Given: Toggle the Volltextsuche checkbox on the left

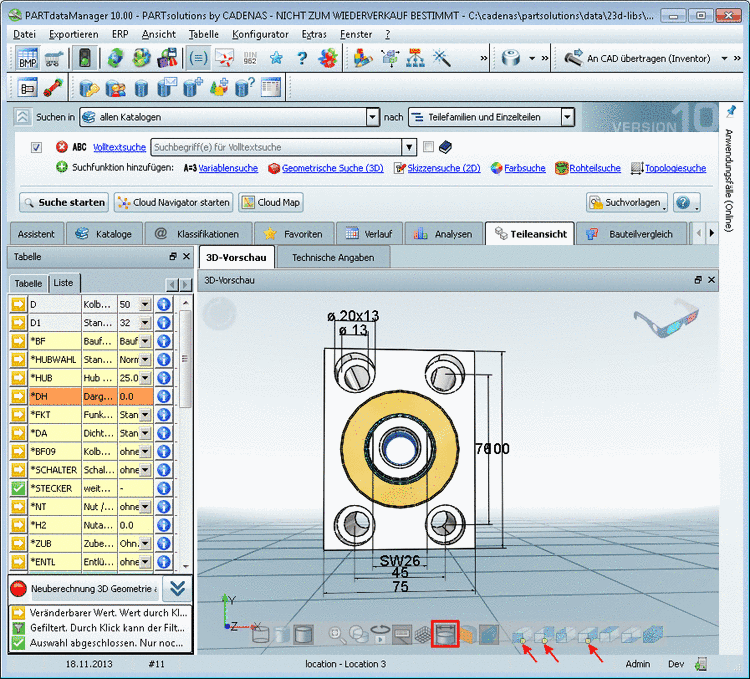Looking at the screenshot, I should [37, 147].
